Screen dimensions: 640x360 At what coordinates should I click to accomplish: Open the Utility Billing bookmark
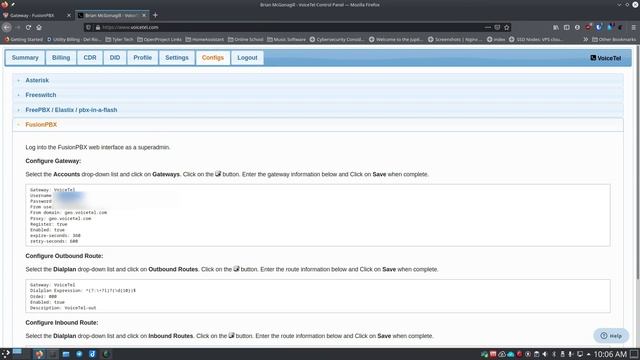[x=74, y=39]
